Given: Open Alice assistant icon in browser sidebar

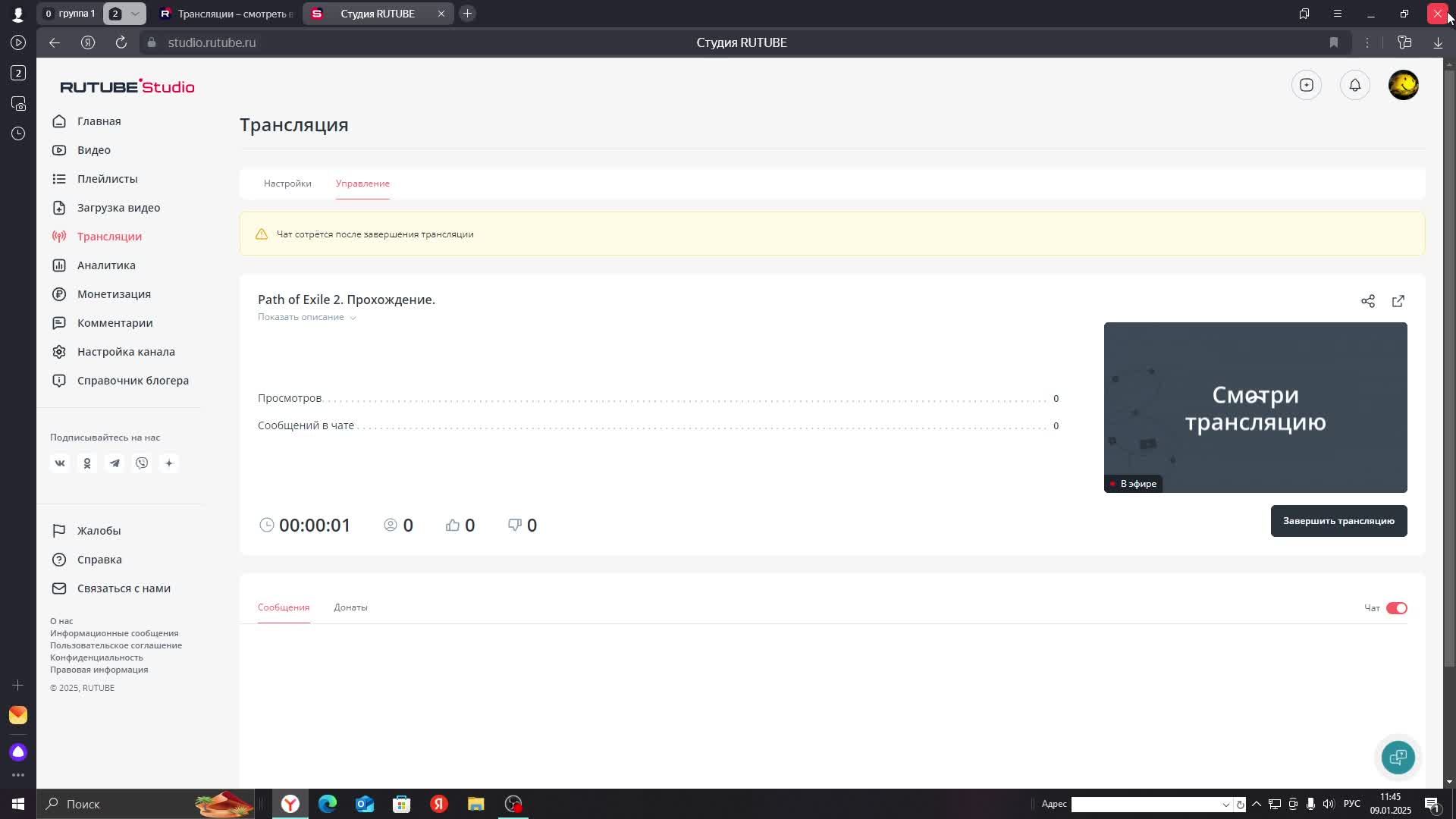Looking at the screenshot, I should point(18,752).
